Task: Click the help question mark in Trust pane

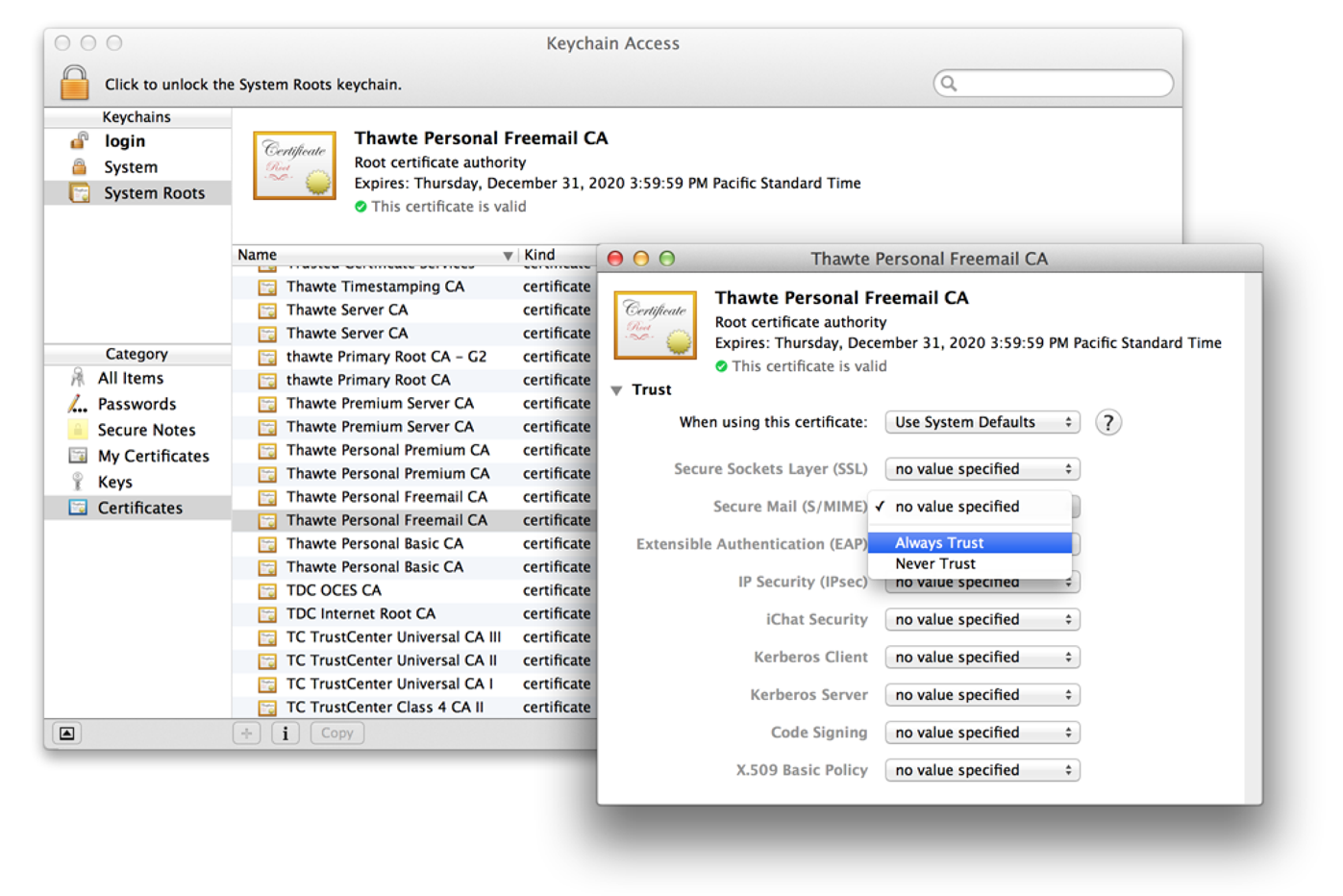Action: pos(1107,422)
